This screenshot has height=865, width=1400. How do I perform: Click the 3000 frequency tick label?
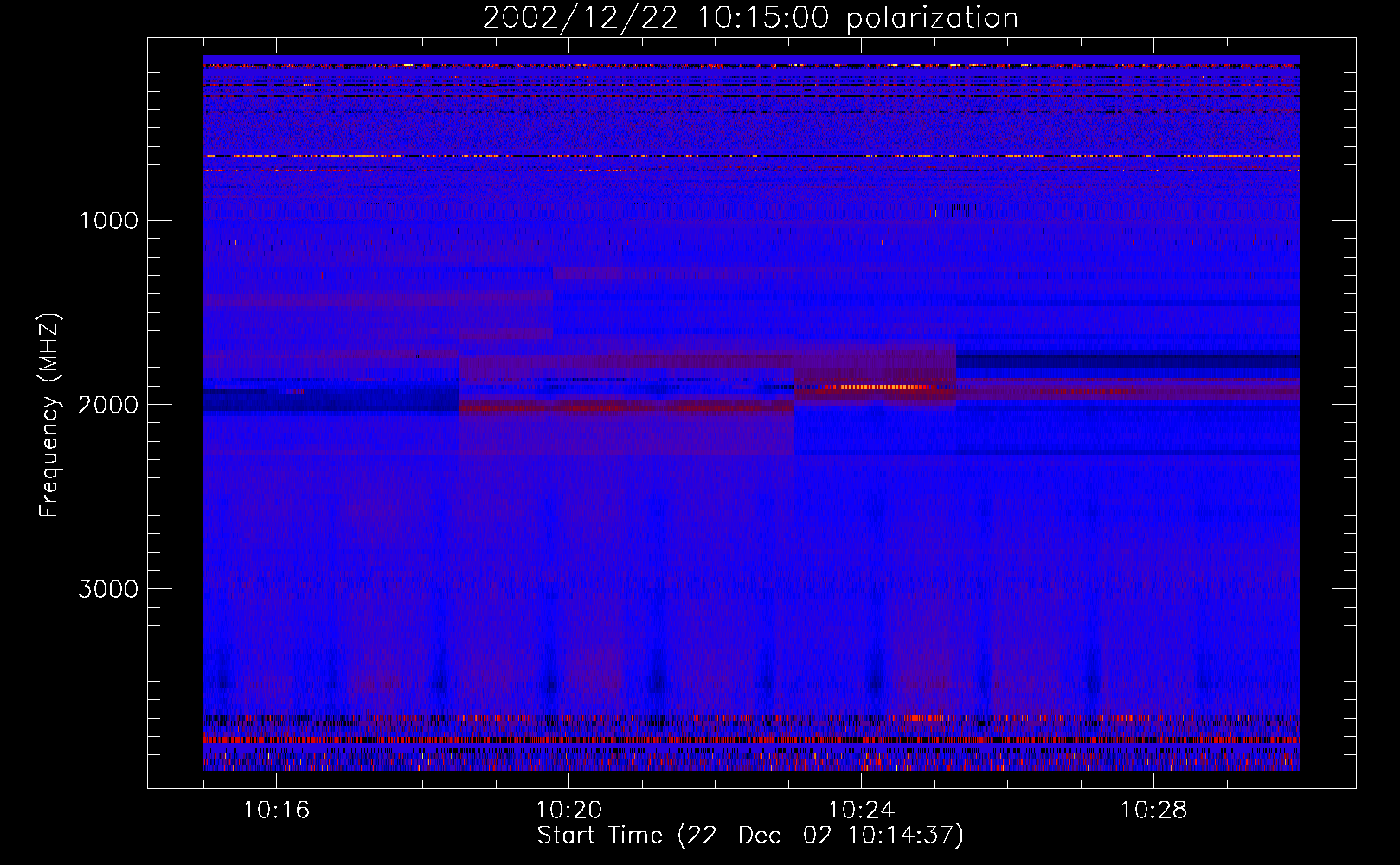tap(108, 589)
